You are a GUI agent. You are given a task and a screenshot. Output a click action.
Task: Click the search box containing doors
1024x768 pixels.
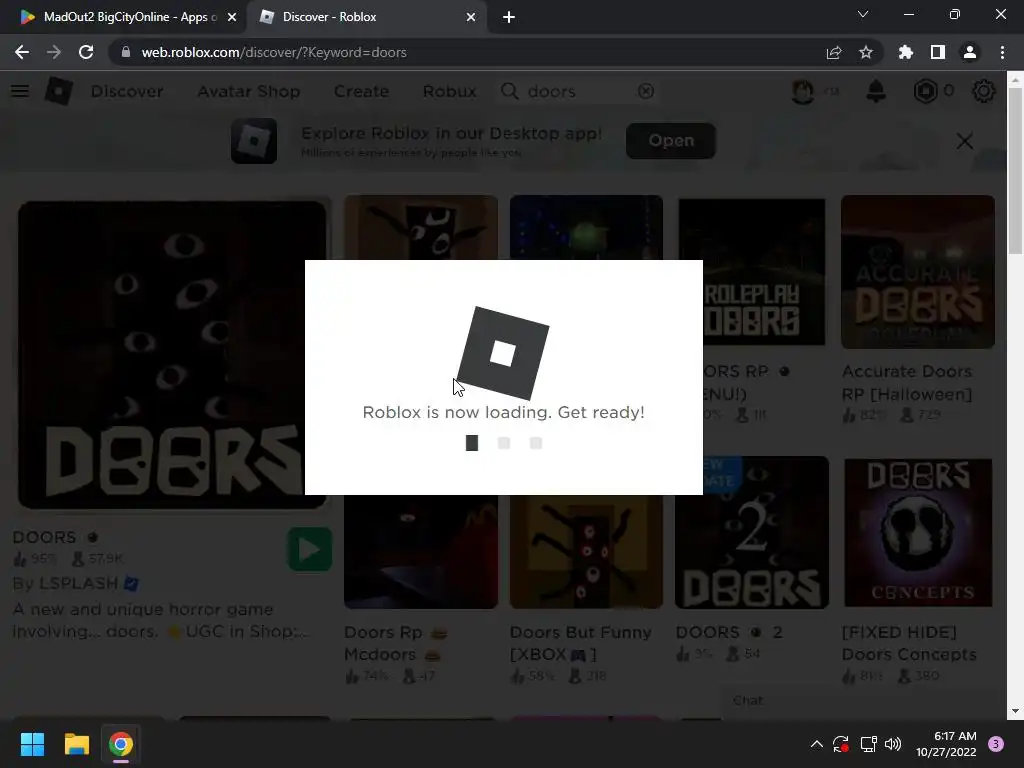[x=578, y=91]
